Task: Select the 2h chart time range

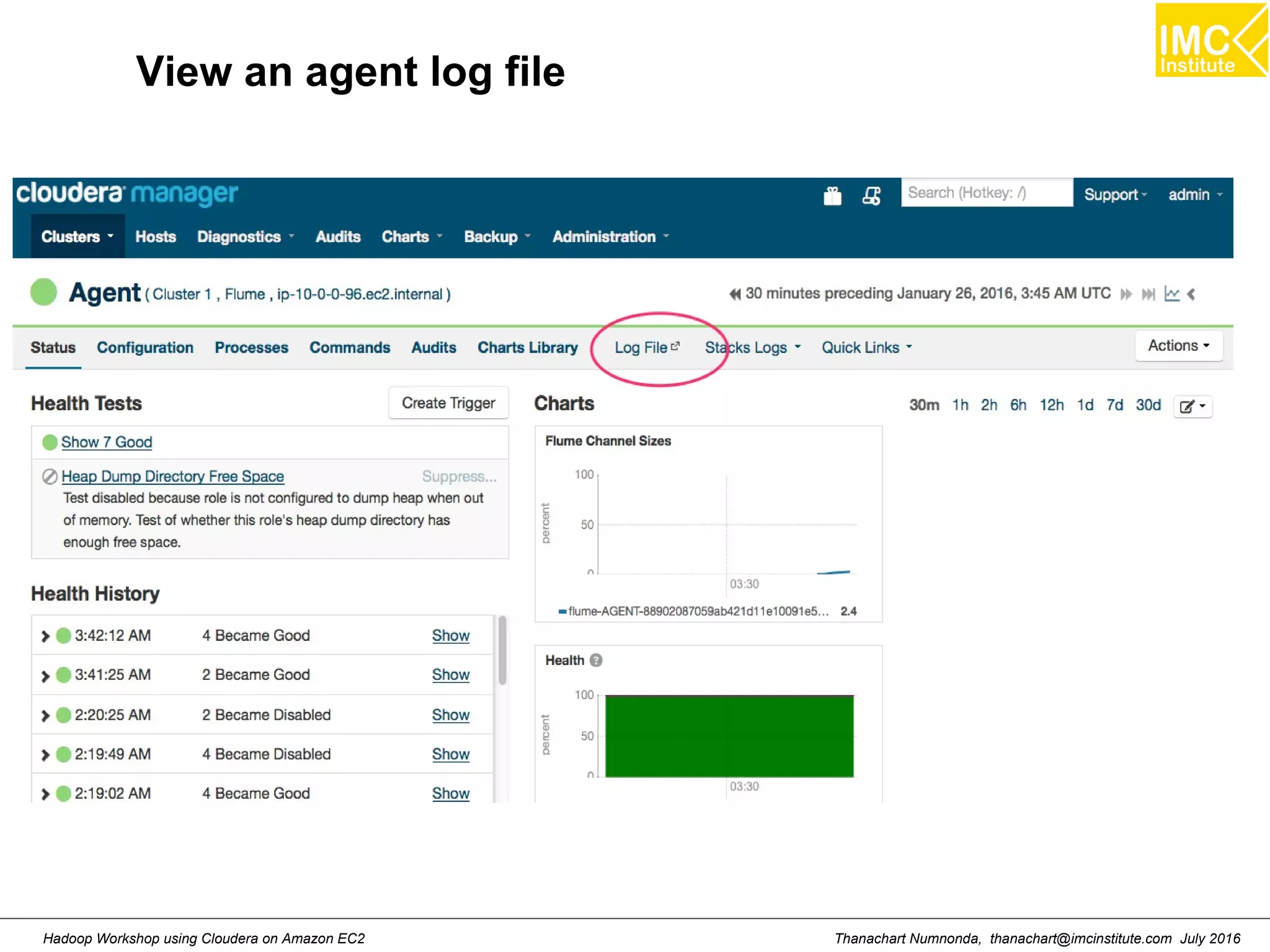Action: tap(989, 405)
